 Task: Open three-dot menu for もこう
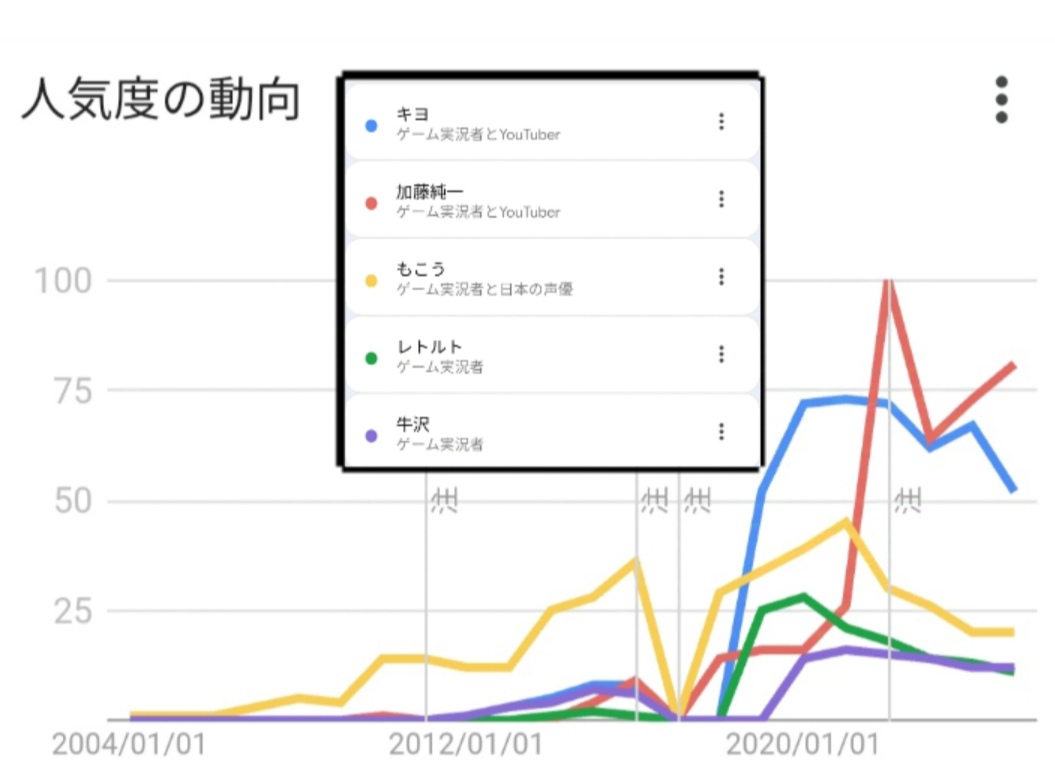point(721,276)
